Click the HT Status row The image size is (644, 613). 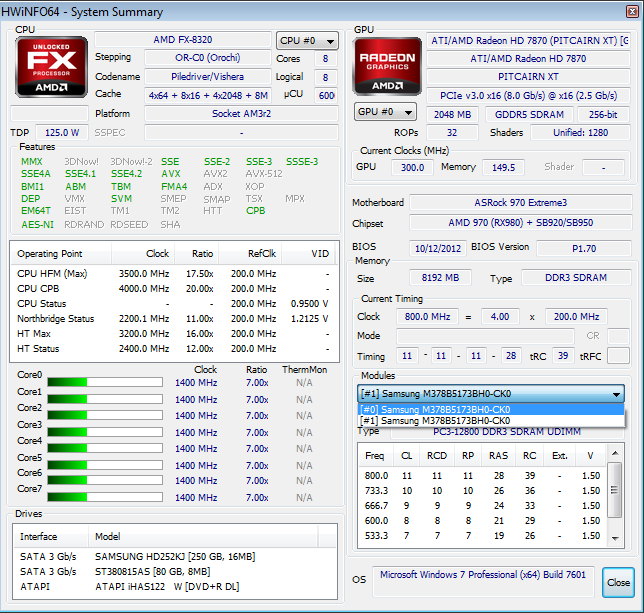173,349
